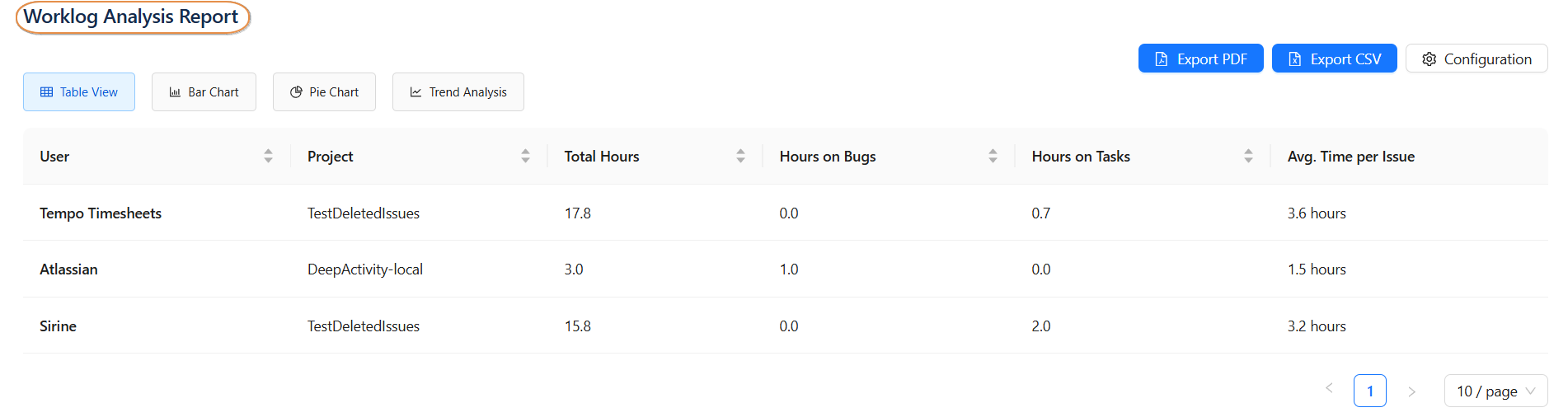This screenshot has width=1568, height=417.
Task: Show the Pie Chart view
Action: pyautogui.click(x=324, y=92)
